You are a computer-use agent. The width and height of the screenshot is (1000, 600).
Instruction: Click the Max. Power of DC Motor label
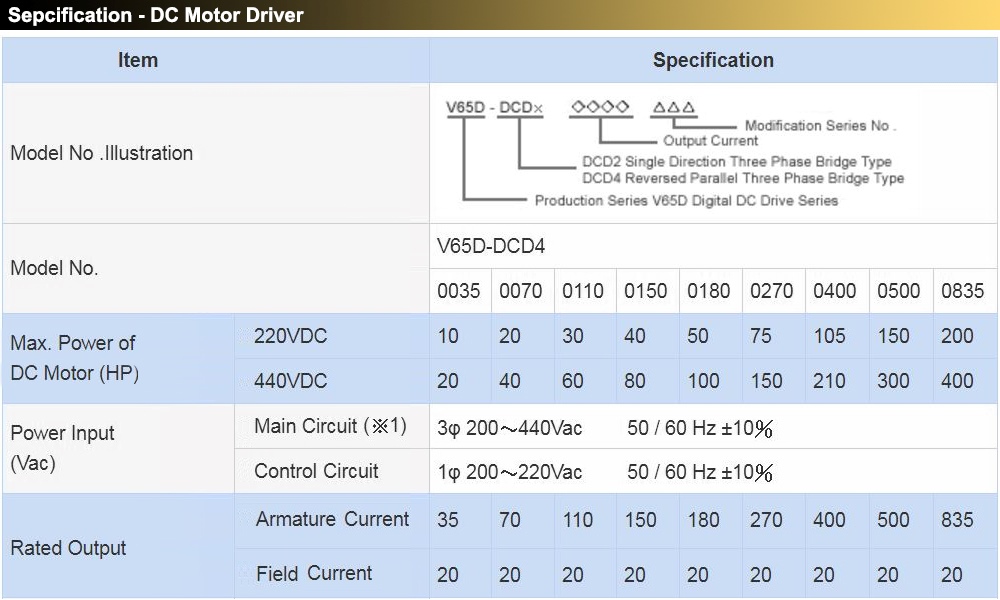click(x=75, y=358)
